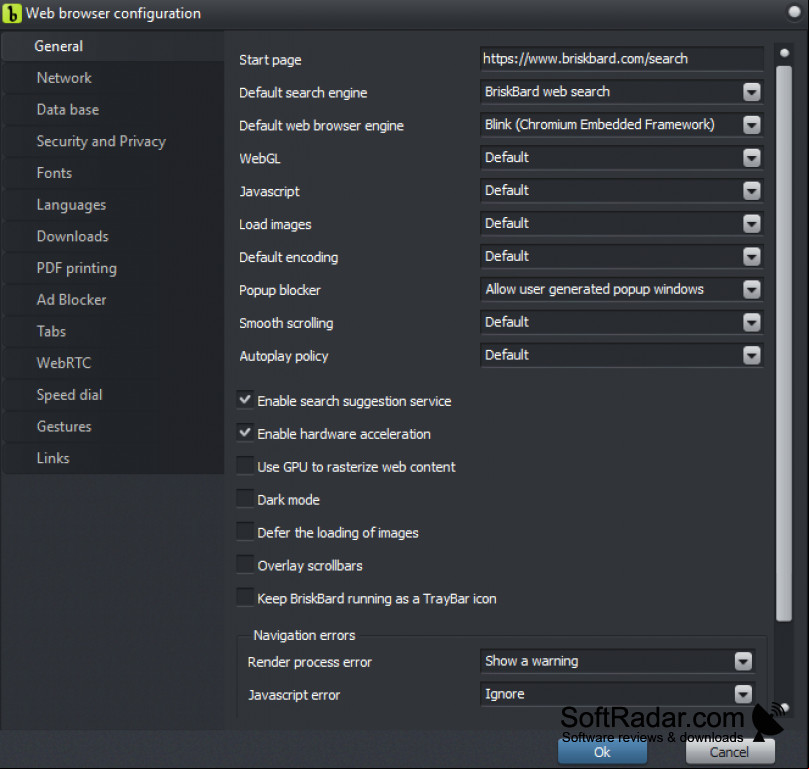Open Default search engine dropdown
The height and width of the screenshot is (769, 809).
click(621, 92)
